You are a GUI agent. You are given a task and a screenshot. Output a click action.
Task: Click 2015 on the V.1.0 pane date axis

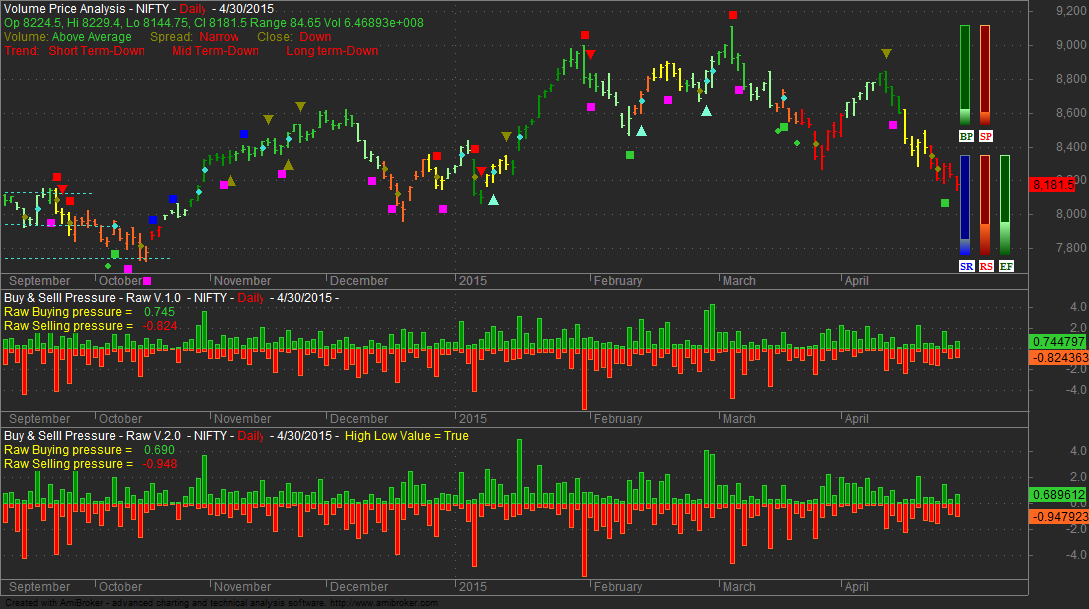pos(473,419)
